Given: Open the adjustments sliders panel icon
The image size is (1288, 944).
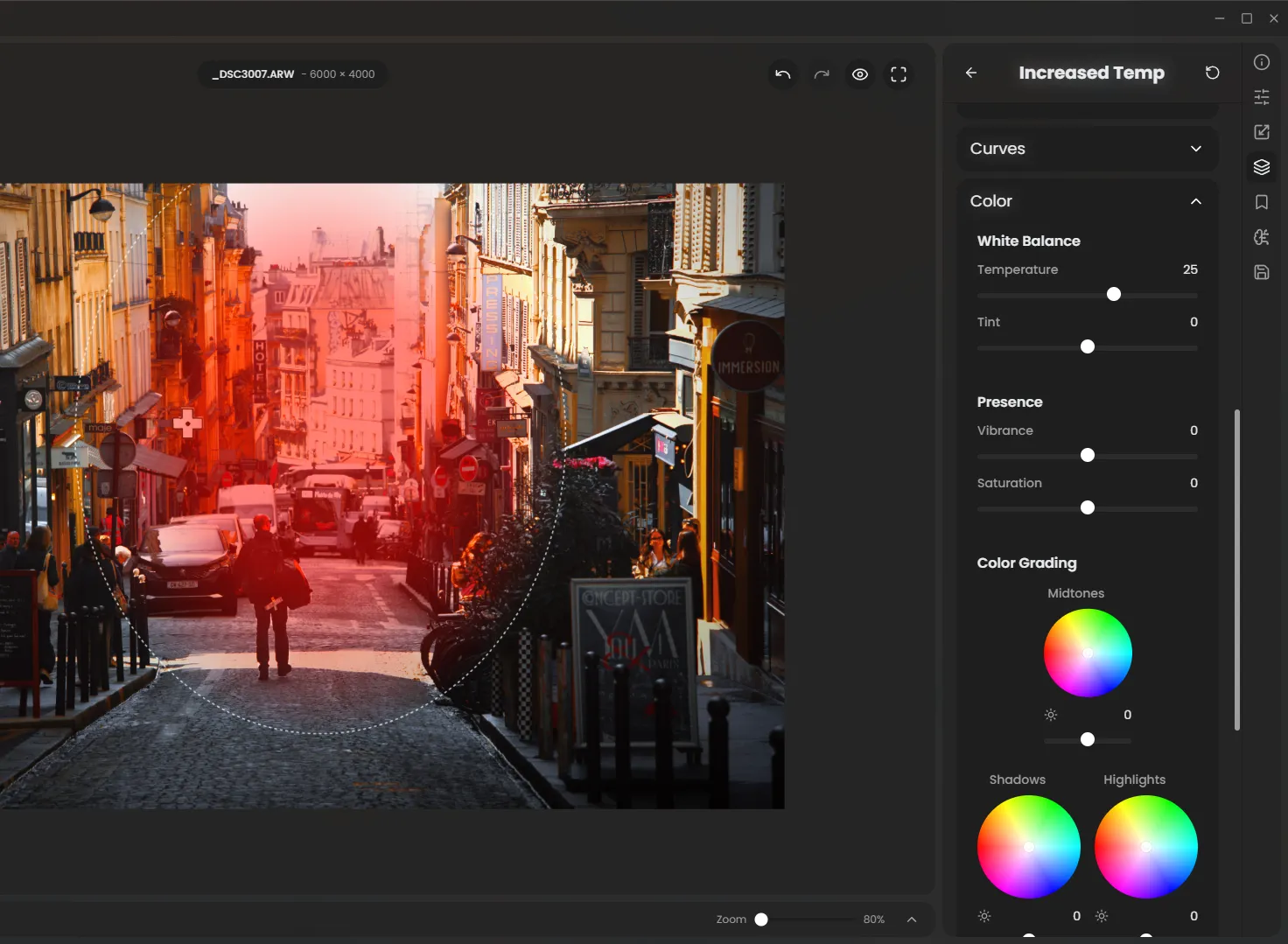Looking at the screenshot, I should (1261, 97).
